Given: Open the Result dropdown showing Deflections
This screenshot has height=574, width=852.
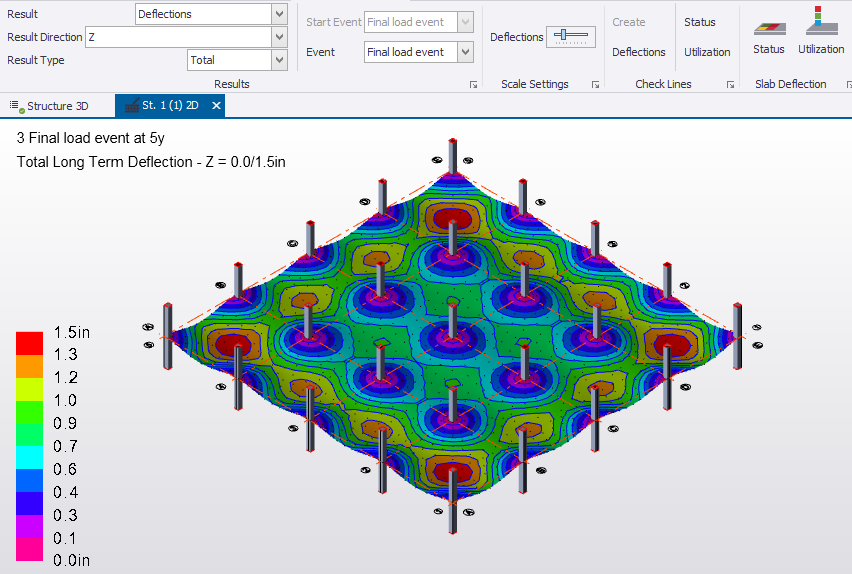Looking at the screenshot, I should coord(278,14).
